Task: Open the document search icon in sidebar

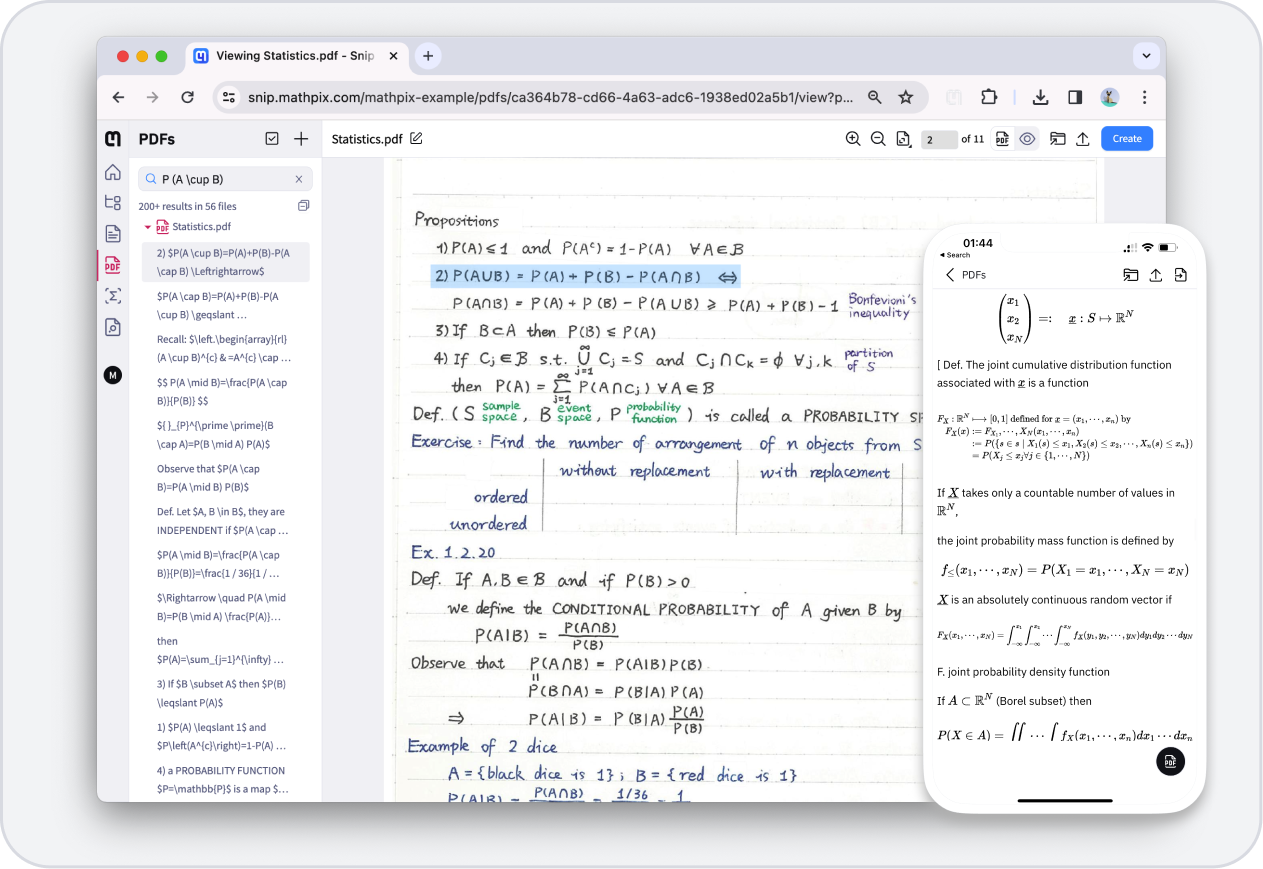Action: pyautogui.click(x=113, y=327)
